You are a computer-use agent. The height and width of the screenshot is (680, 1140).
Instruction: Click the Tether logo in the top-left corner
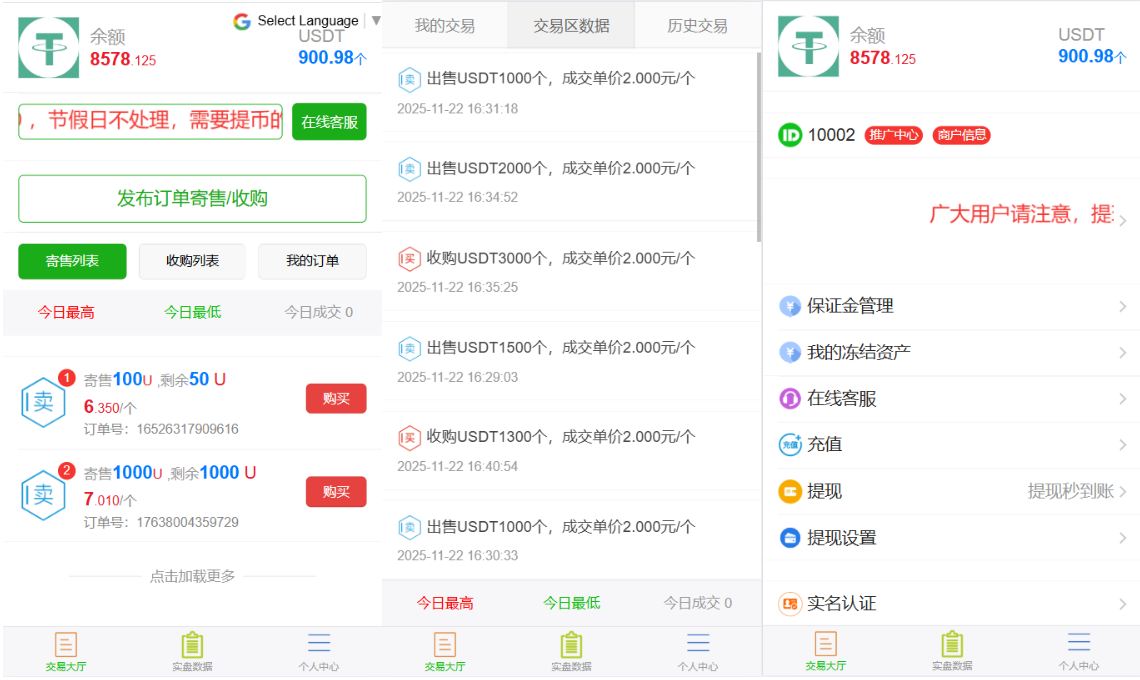(48, 47)
